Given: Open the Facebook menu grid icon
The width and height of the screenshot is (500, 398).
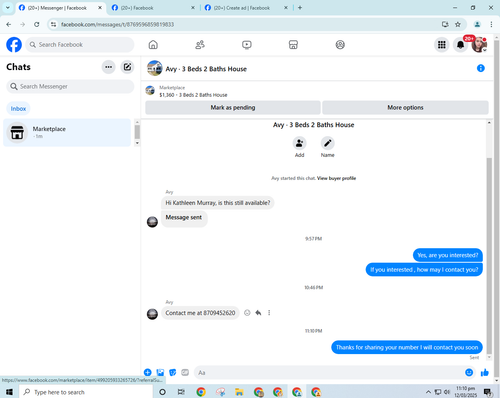Looking at the screenshot, I should (x=442, y=45).
